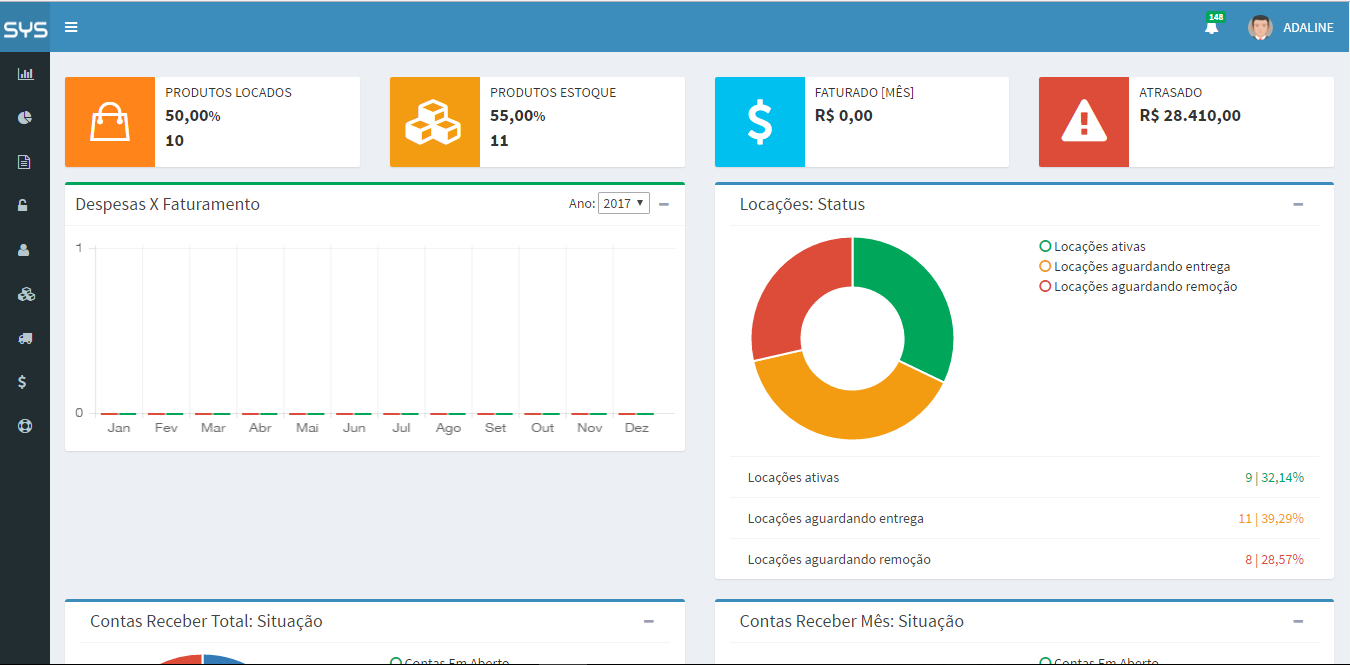Collapse the Contas Receber Total panel

[x=649, y=621]
